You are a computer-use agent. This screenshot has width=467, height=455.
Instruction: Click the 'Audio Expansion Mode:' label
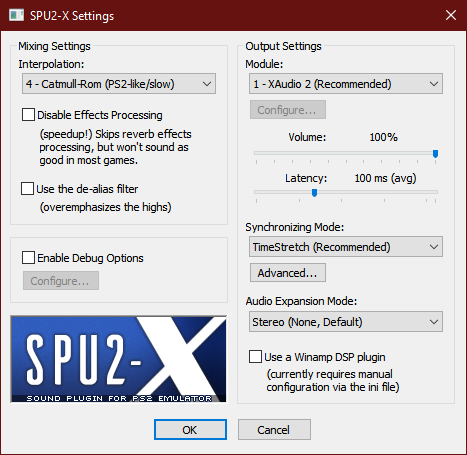pyautogui.click(x=301, y=301)
